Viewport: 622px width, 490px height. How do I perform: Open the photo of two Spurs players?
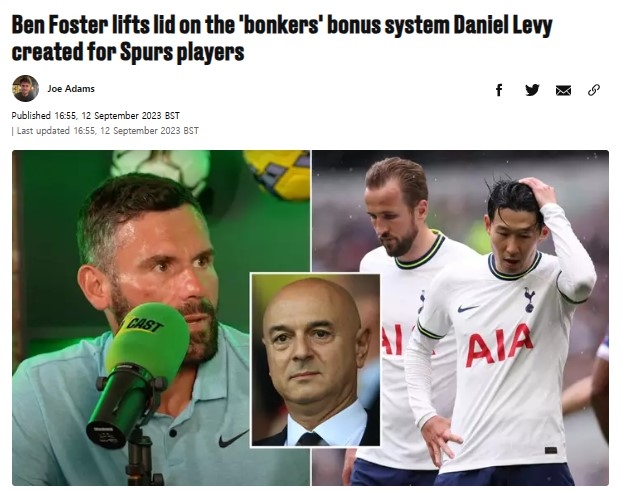point(460,317)
